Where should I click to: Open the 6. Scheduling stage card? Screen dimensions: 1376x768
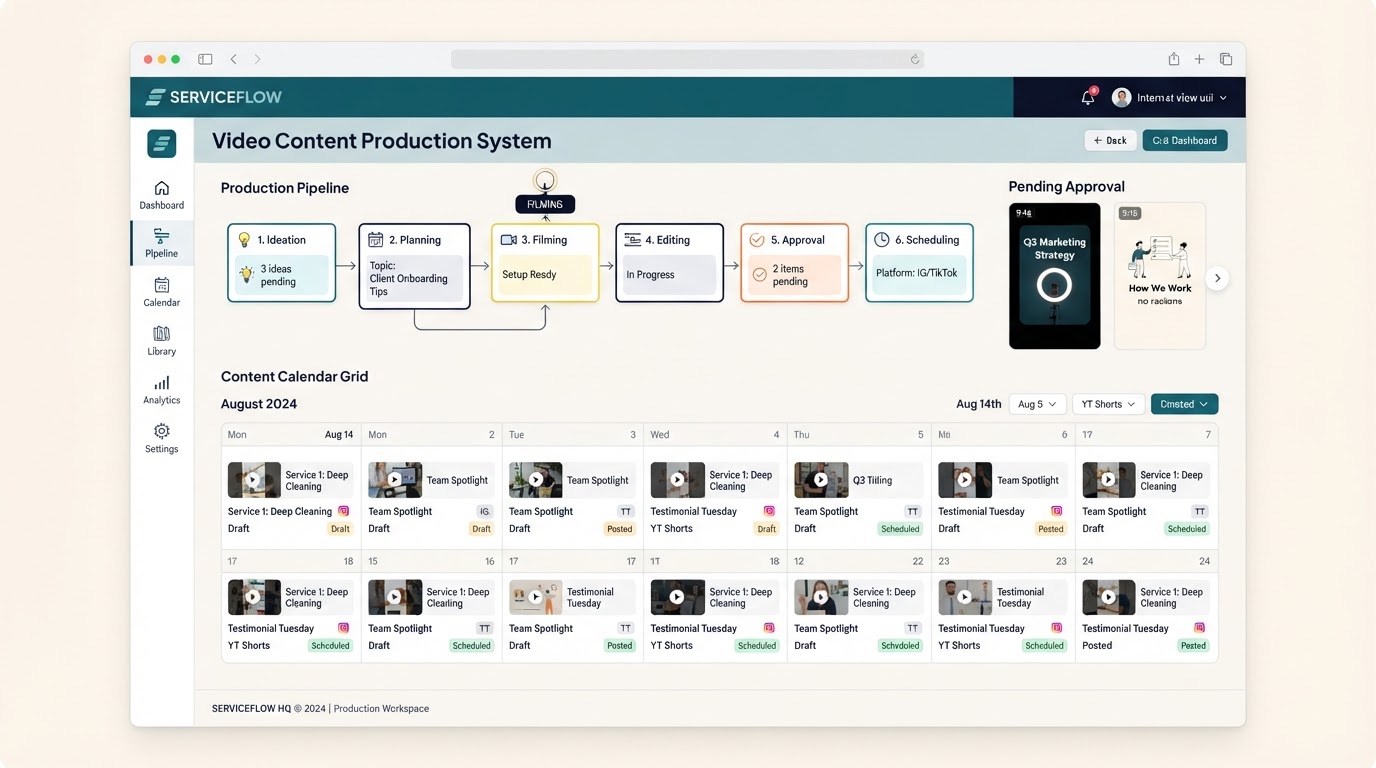point(919,263)
